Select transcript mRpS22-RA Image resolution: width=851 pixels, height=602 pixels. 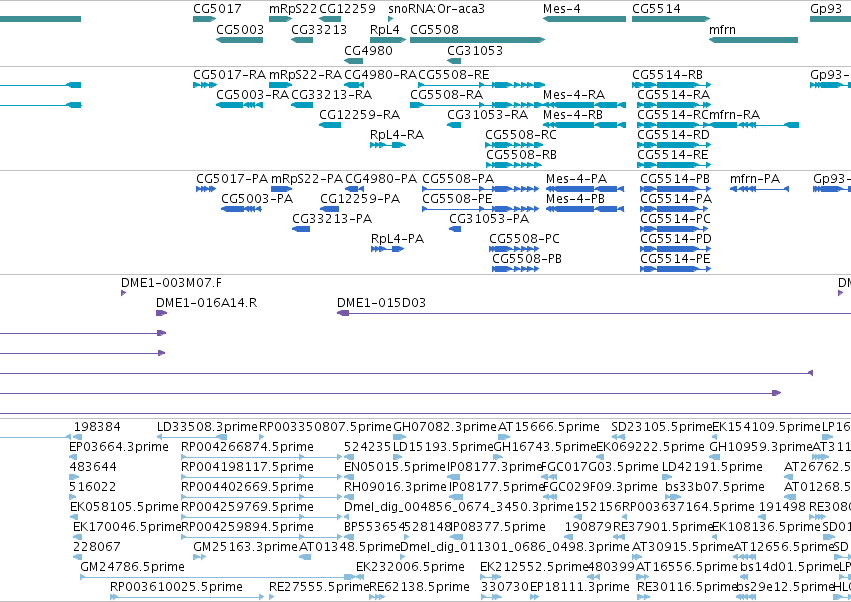tap(280, 85)
